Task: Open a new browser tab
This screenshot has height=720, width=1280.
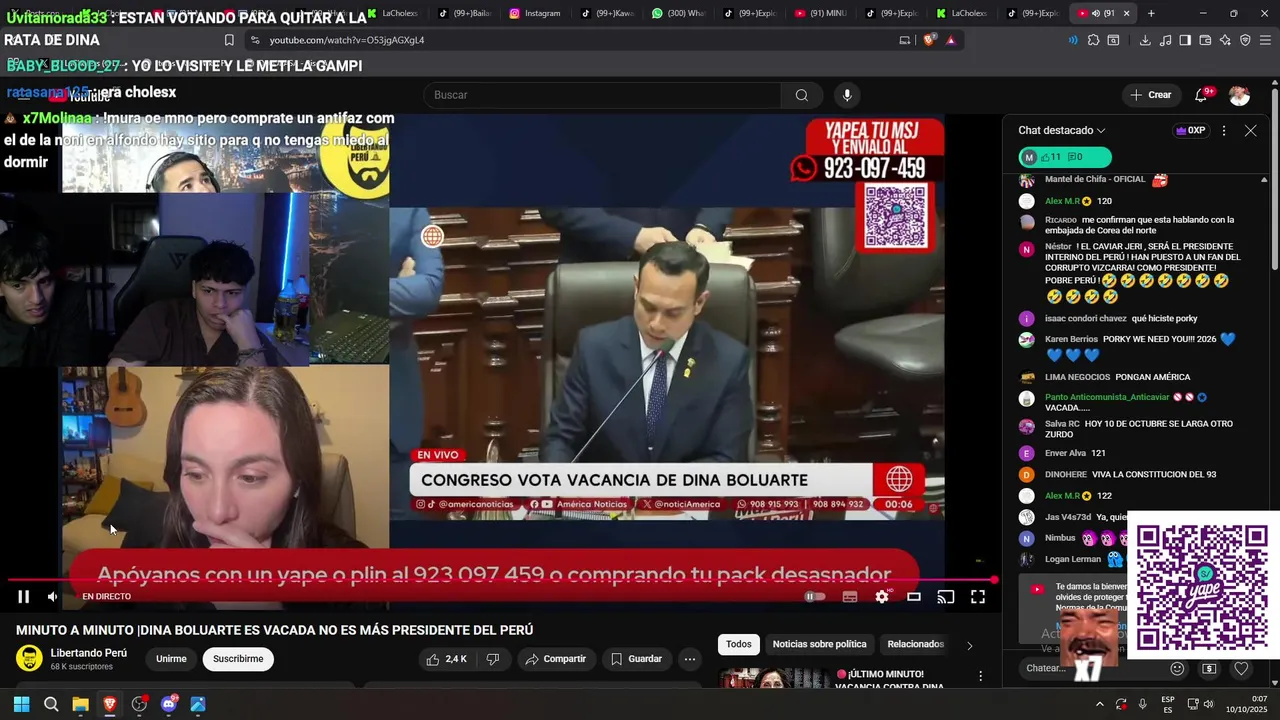Action: [1151, 13]
